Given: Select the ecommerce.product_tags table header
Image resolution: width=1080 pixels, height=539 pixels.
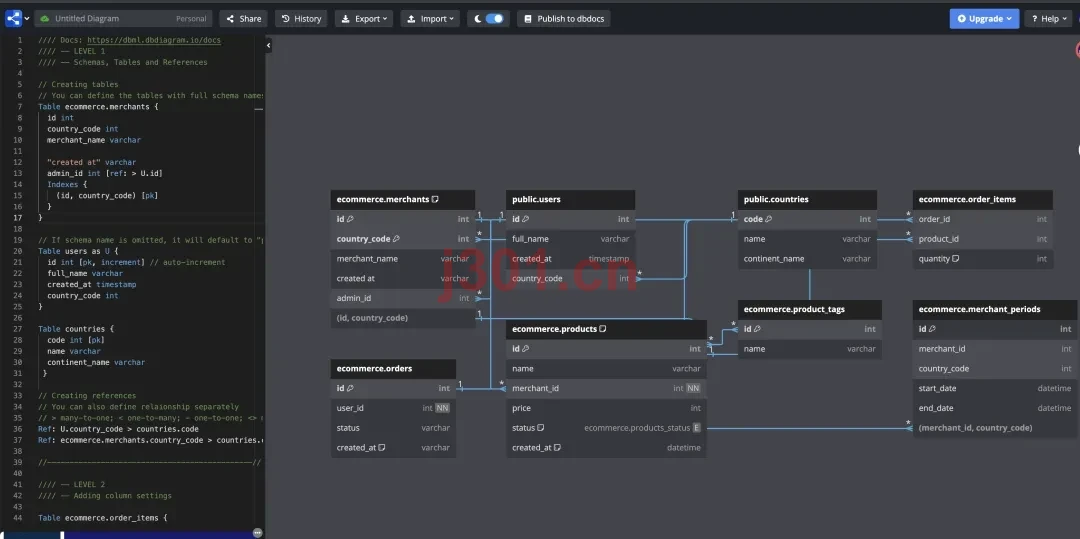Looking at the screenshot, I should pos(809,310).
